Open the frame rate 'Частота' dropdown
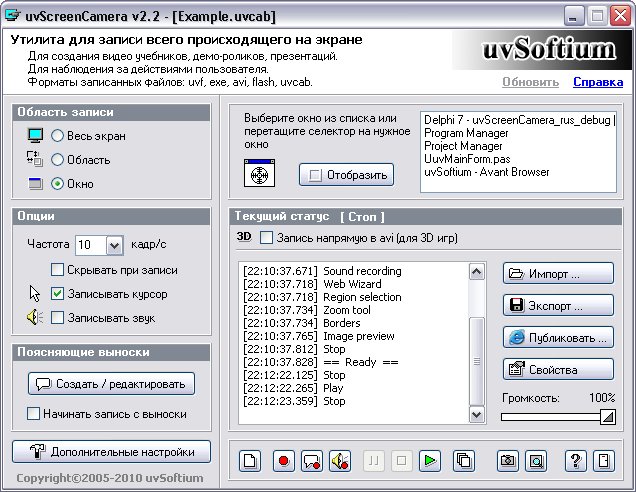Image resolution: width=636 pixels, height=492 pixels. (x=113, y=245)
